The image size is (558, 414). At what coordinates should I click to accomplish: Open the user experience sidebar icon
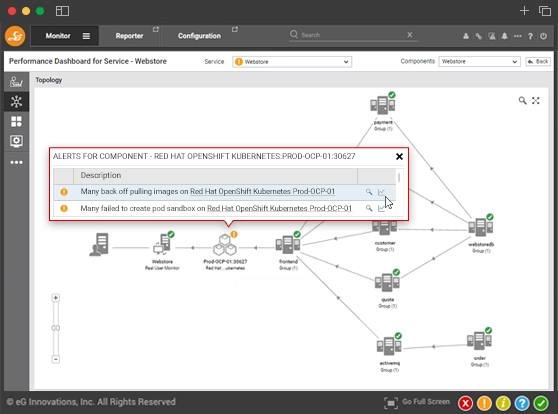pyautogui.click(x=16, y=82)
